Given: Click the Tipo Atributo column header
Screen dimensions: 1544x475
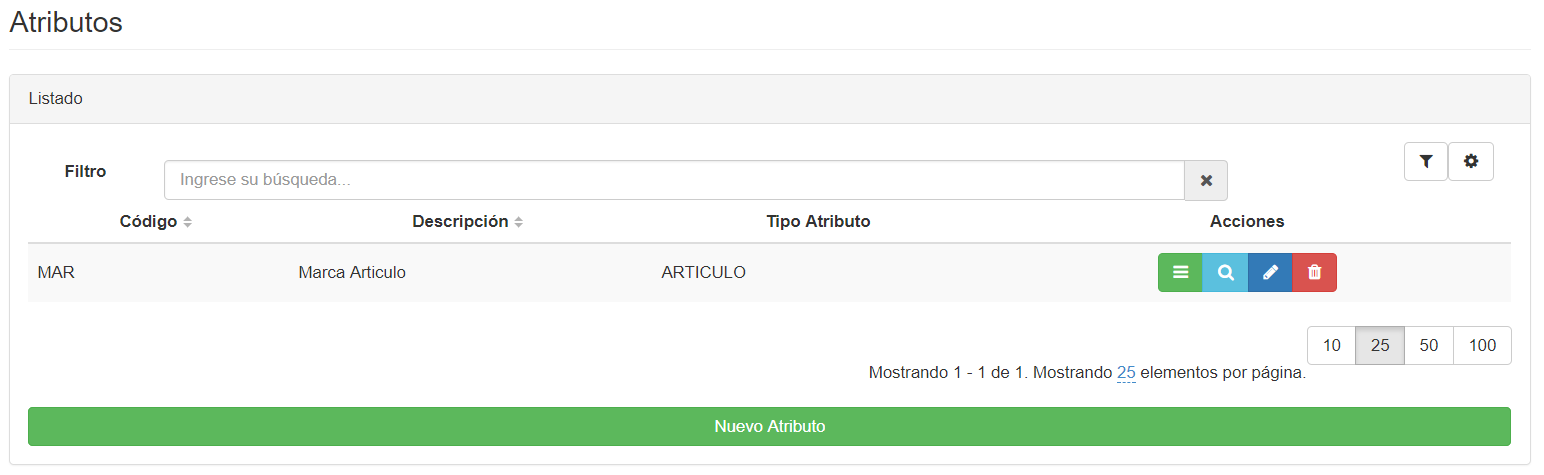Looking at the screenshot, I should point(818,221).
